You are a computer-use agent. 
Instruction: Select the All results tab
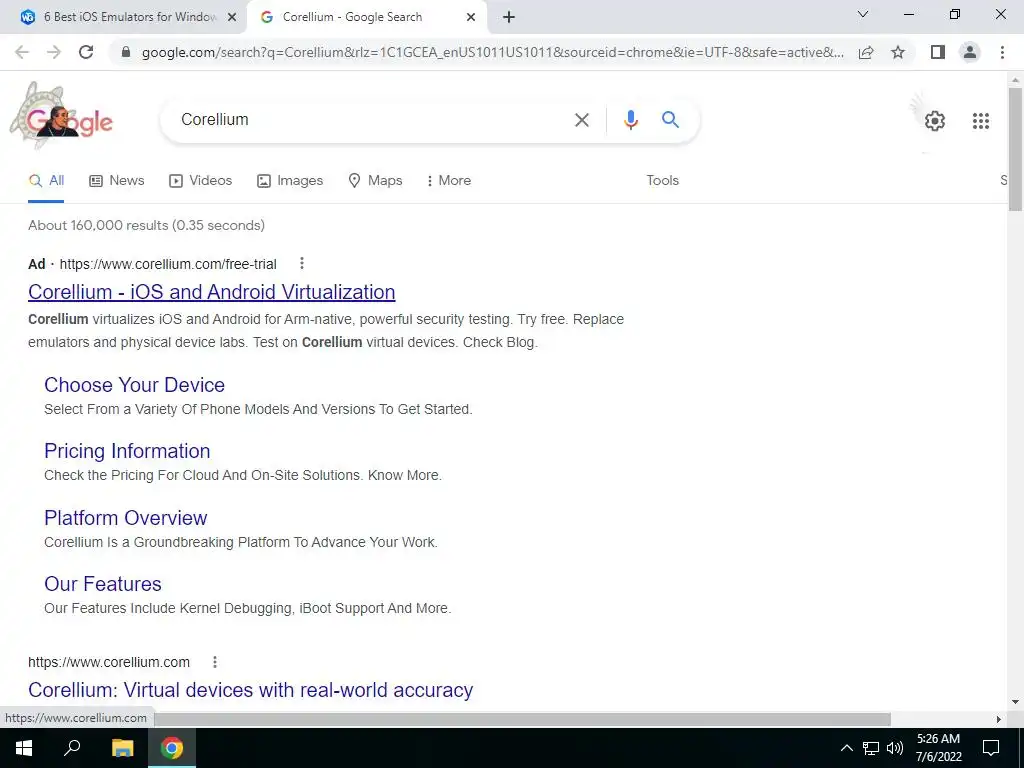[x=46, y=181]
